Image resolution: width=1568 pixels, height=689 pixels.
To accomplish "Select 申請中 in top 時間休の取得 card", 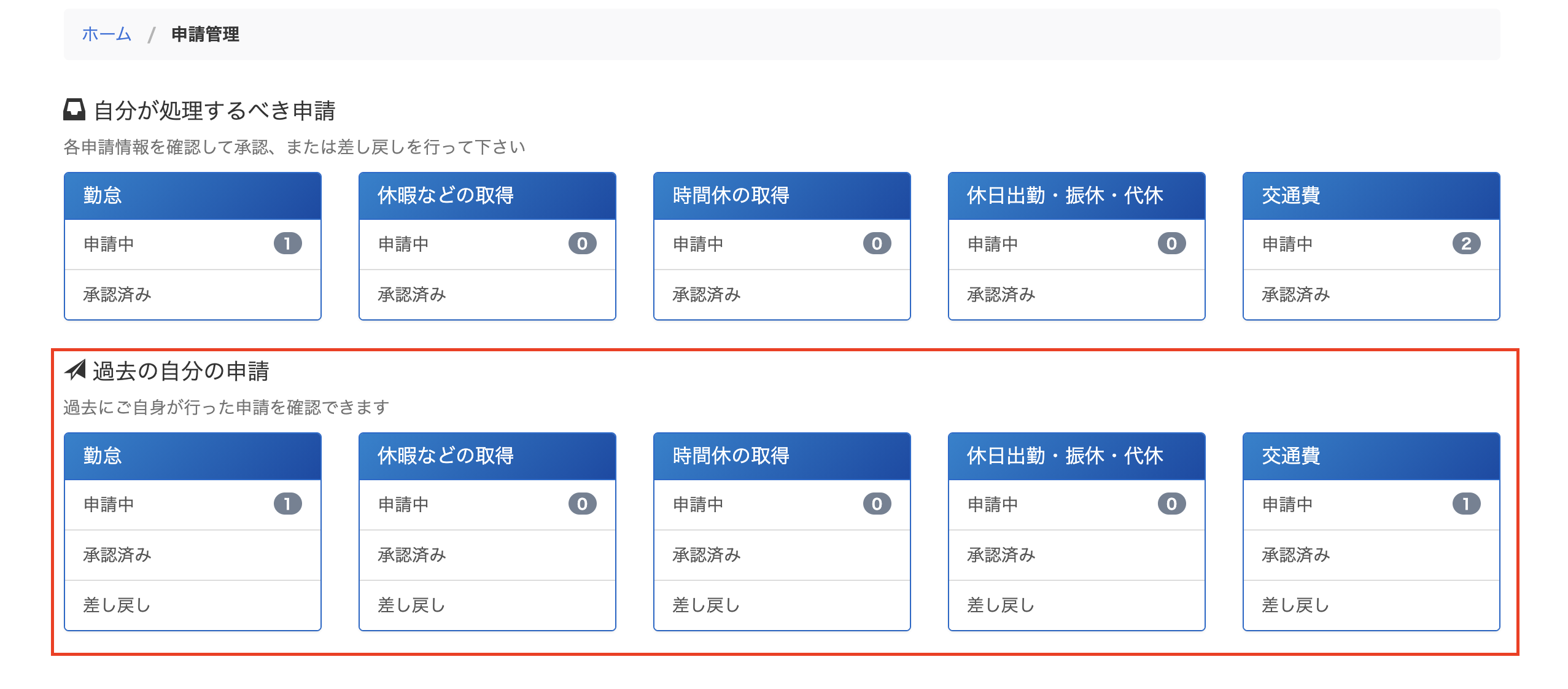I will (x=698, y=244).
